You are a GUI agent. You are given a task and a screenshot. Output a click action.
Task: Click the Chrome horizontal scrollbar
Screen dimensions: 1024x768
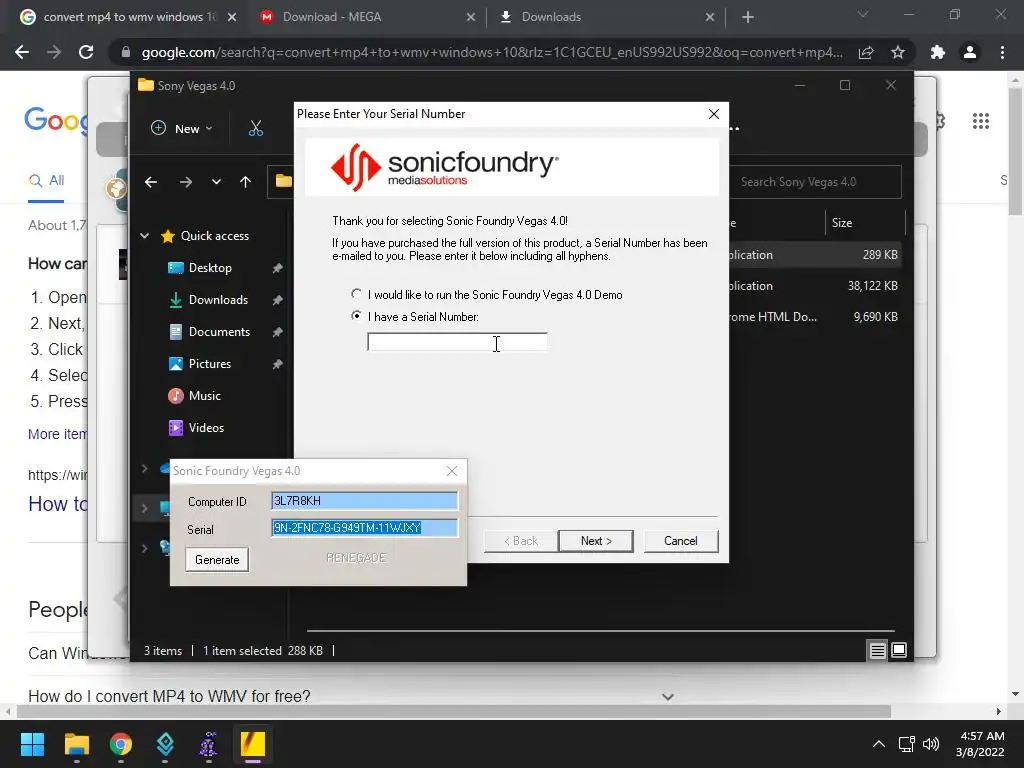point(455,711)
